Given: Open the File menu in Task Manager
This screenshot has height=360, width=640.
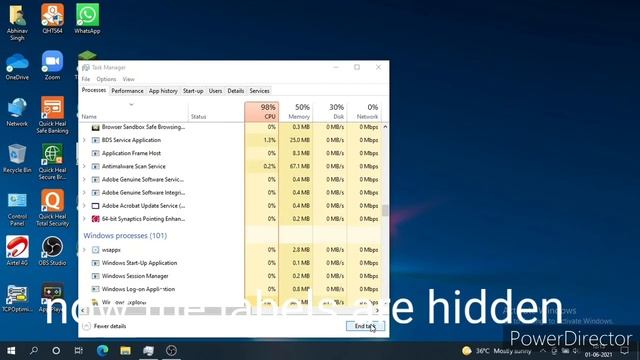Looking at the screenshot, I should tap(86, 79).
